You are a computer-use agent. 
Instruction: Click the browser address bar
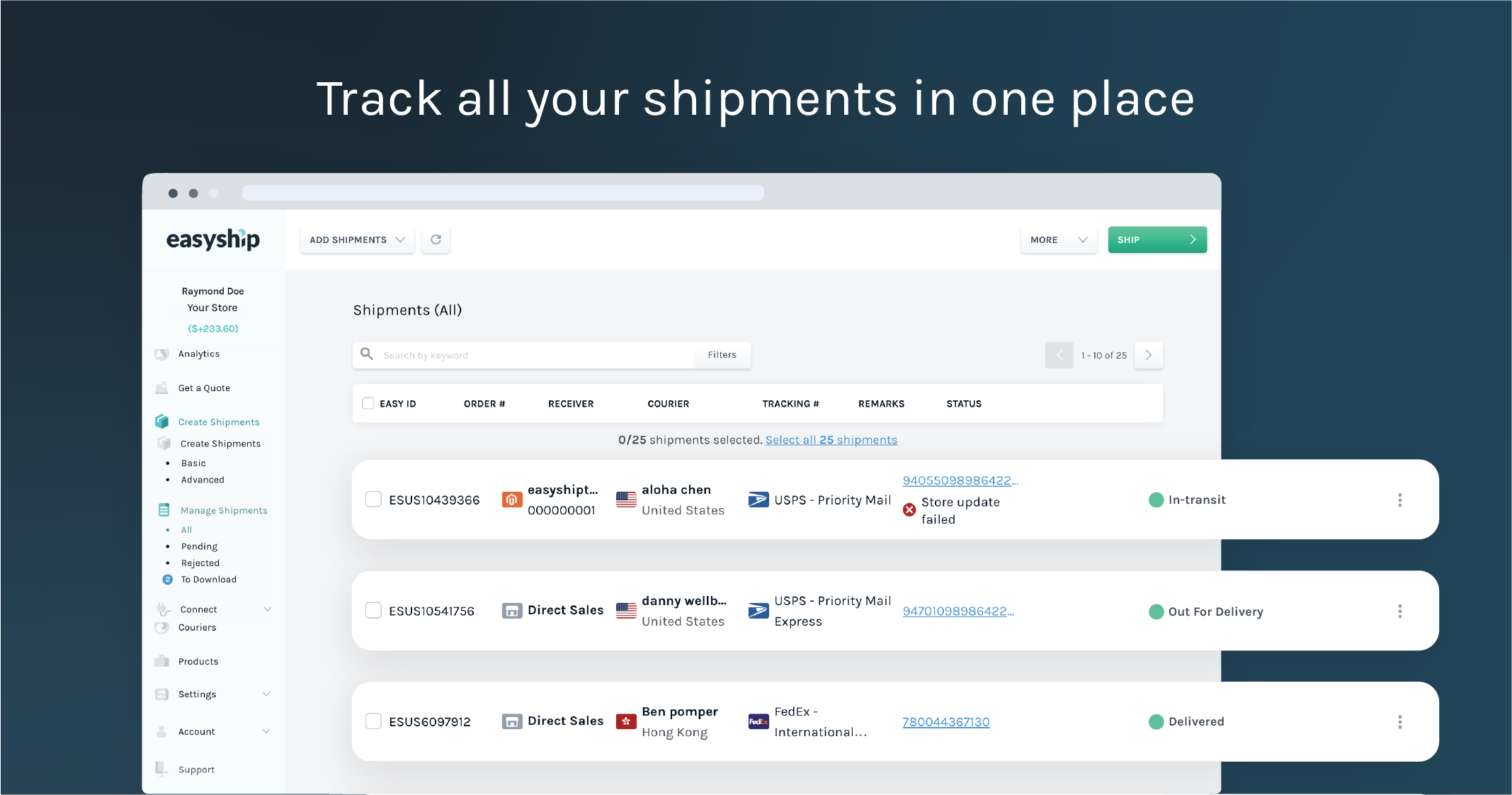click(503, 193)
